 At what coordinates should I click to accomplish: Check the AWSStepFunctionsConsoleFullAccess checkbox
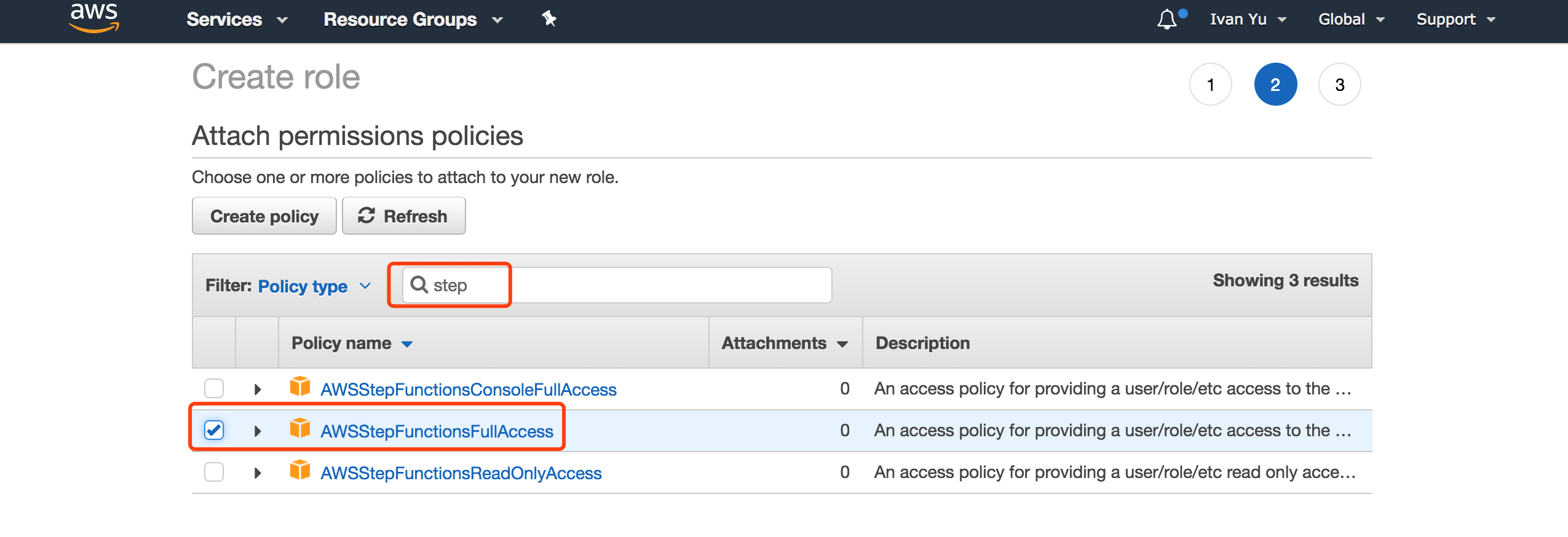coord(214,388)
